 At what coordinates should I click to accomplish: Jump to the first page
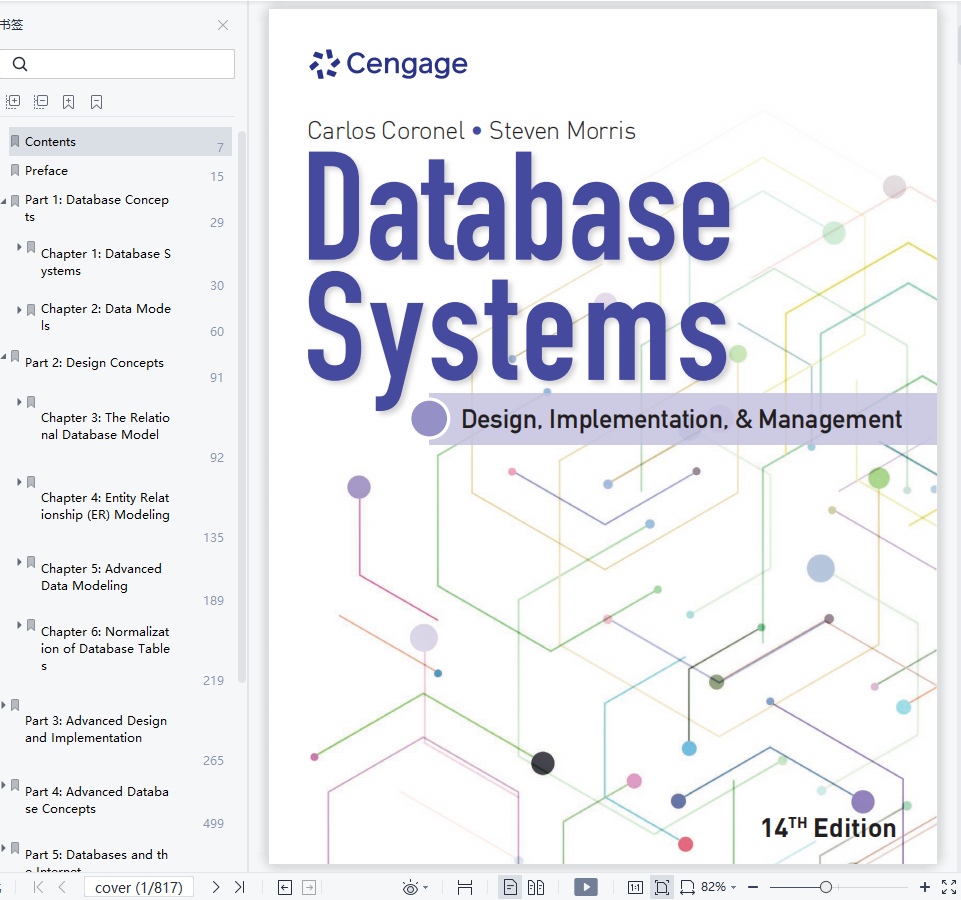coord(38,887)
